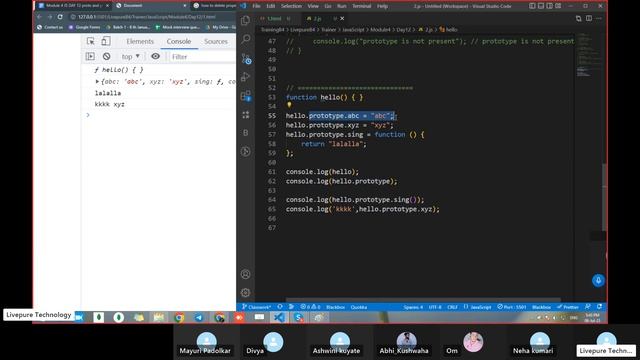This screenshot has height=360, width=640.
Task: Reload the page in Chrome
Action: 60,17
